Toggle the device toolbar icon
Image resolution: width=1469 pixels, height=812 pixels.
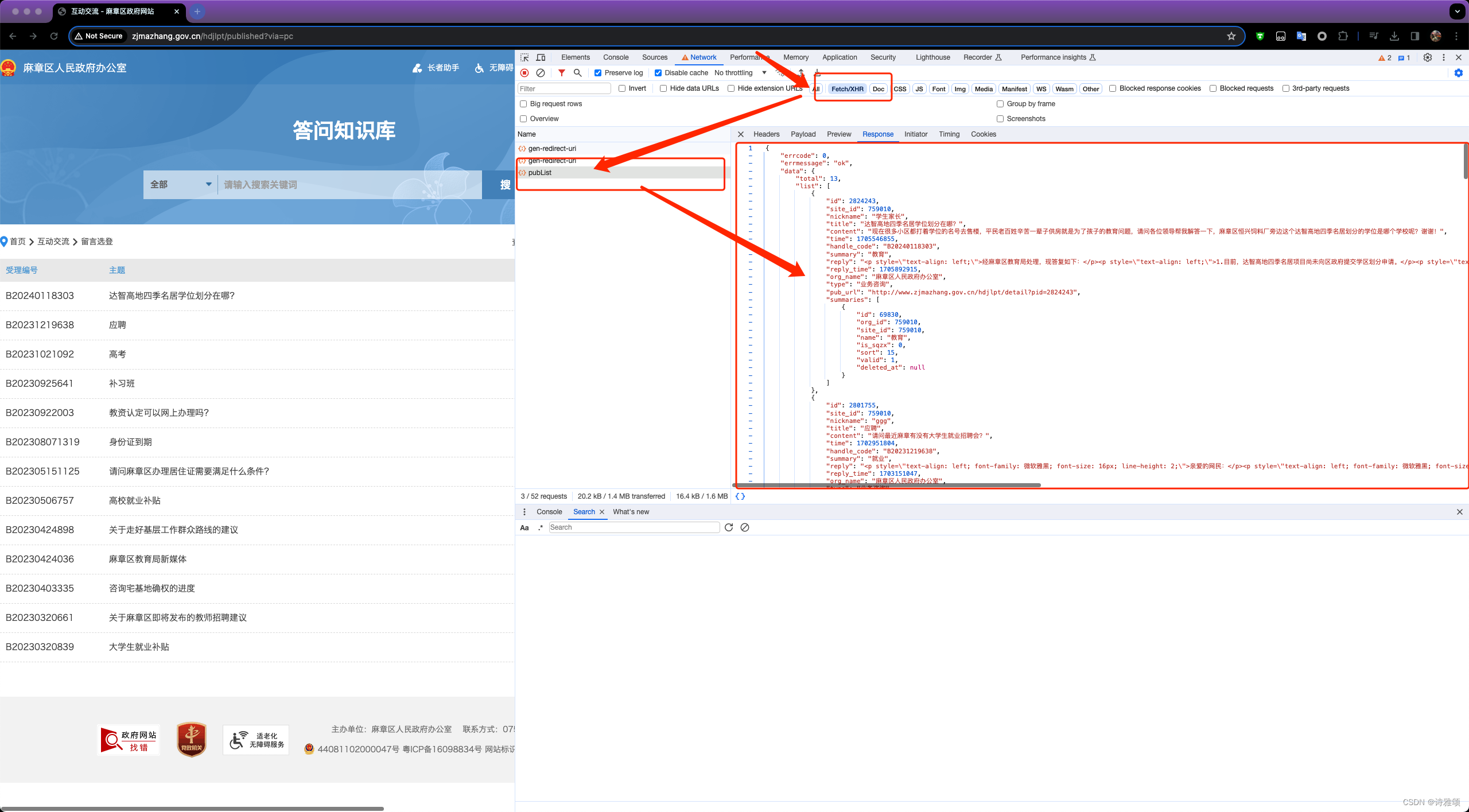[541, 57]
